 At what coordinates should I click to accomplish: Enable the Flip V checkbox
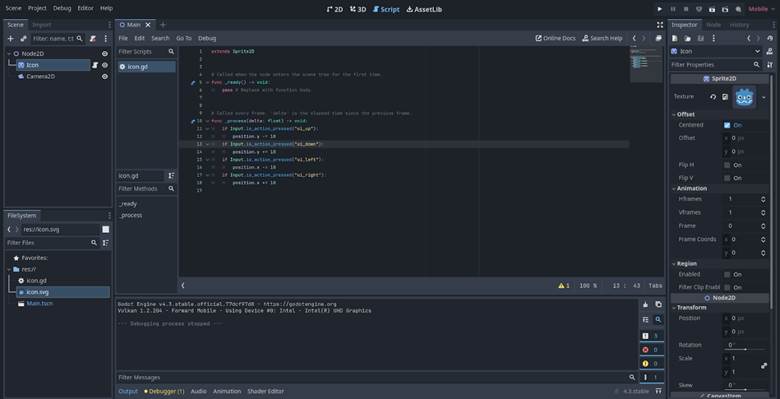pos(727,178)
